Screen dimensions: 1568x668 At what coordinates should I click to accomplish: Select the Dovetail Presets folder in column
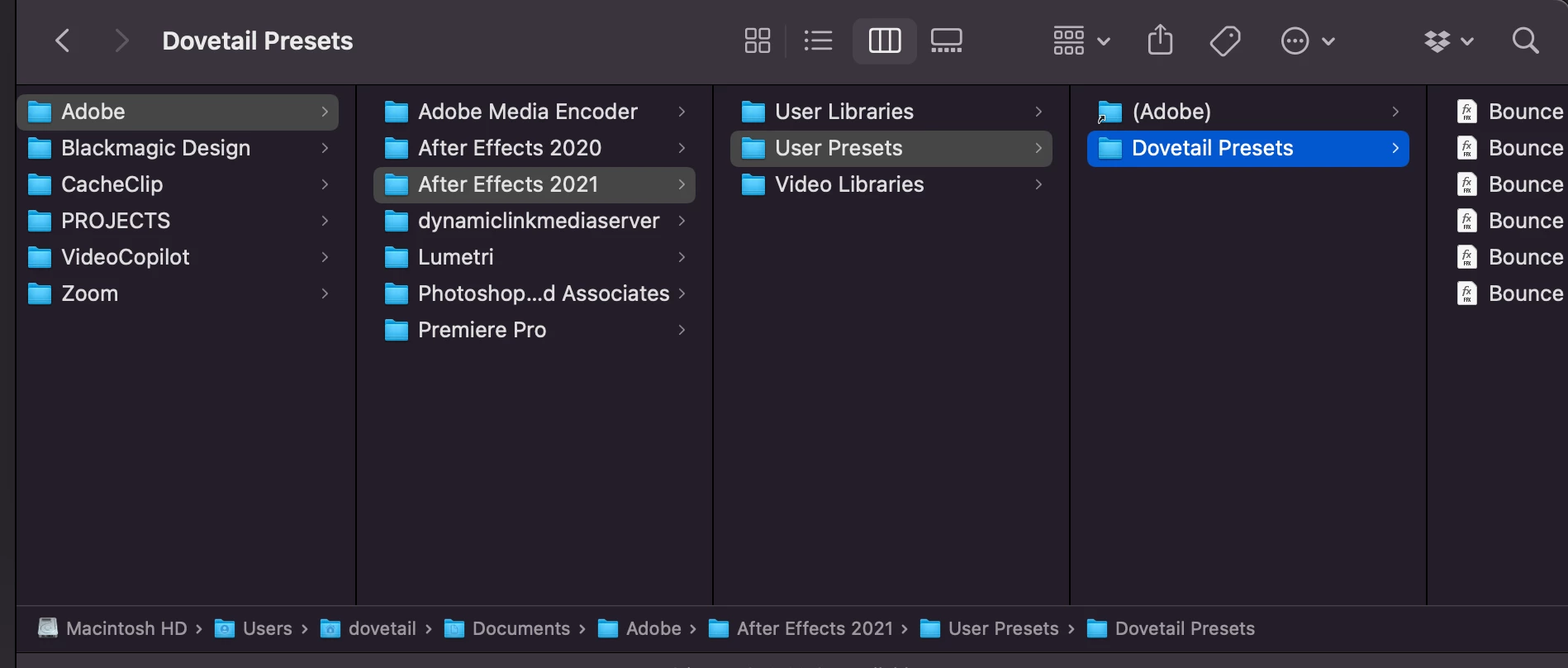coord(1248,148)
